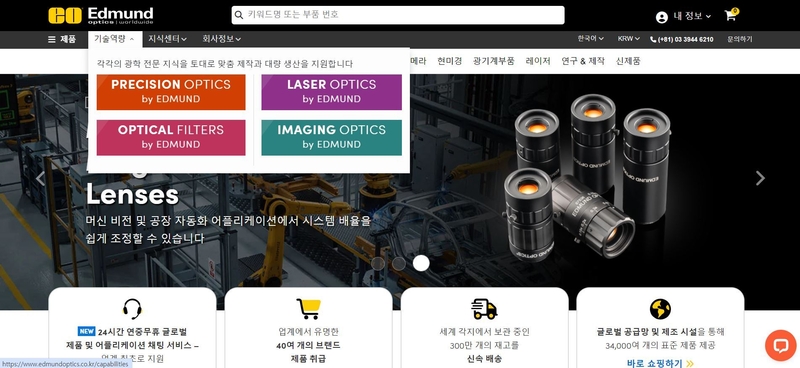
Task: Open the hamburger 제품 menu icon
Action: click(x=52, y=39)
